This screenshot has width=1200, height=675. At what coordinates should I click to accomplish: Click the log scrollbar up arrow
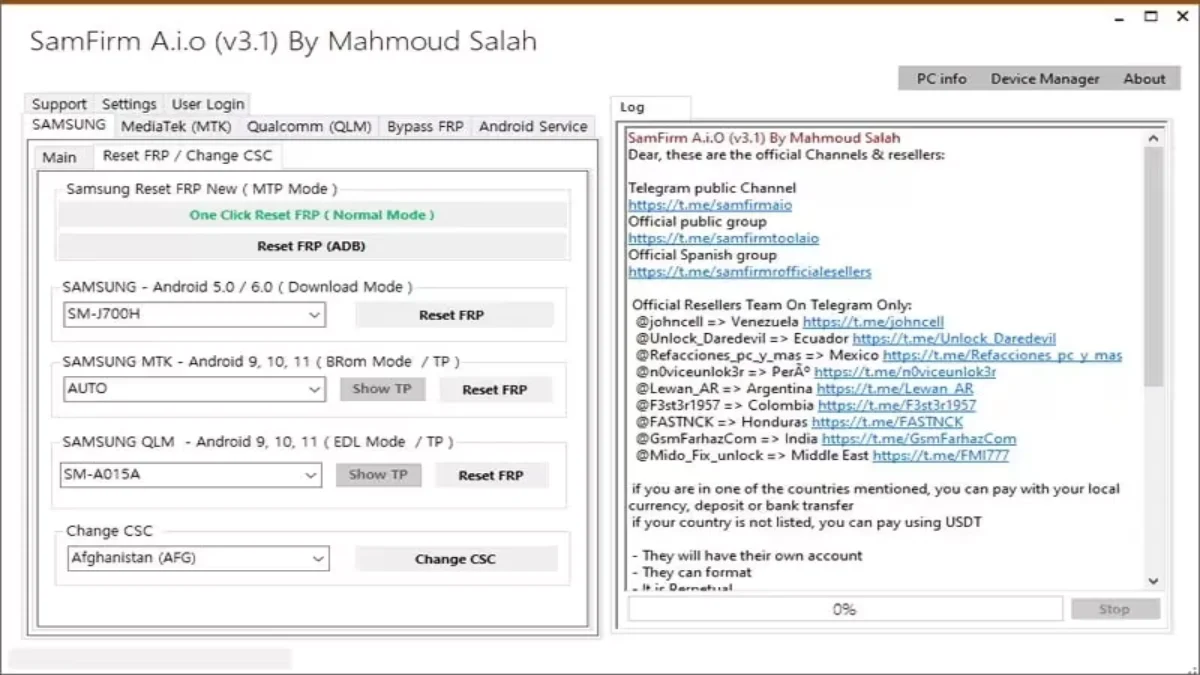coord(1153,139)
